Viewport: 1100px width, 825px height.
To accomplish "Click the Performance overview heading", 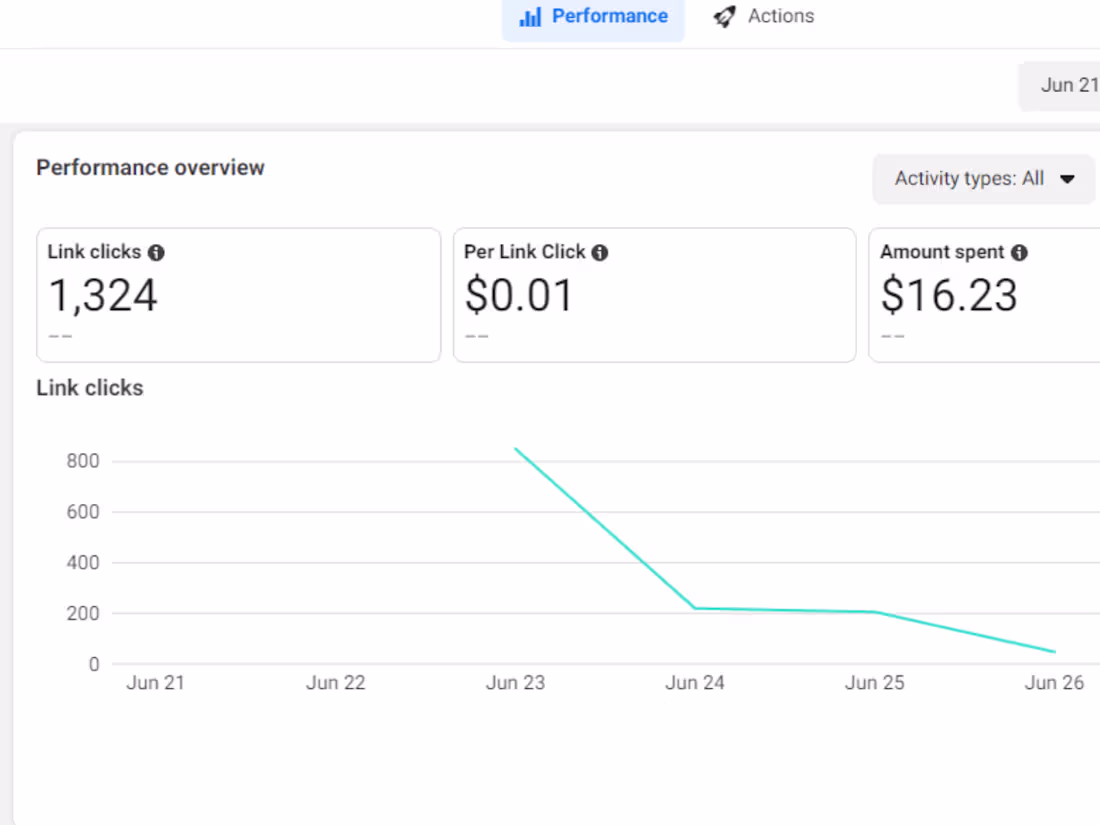I will coord(150,167).
